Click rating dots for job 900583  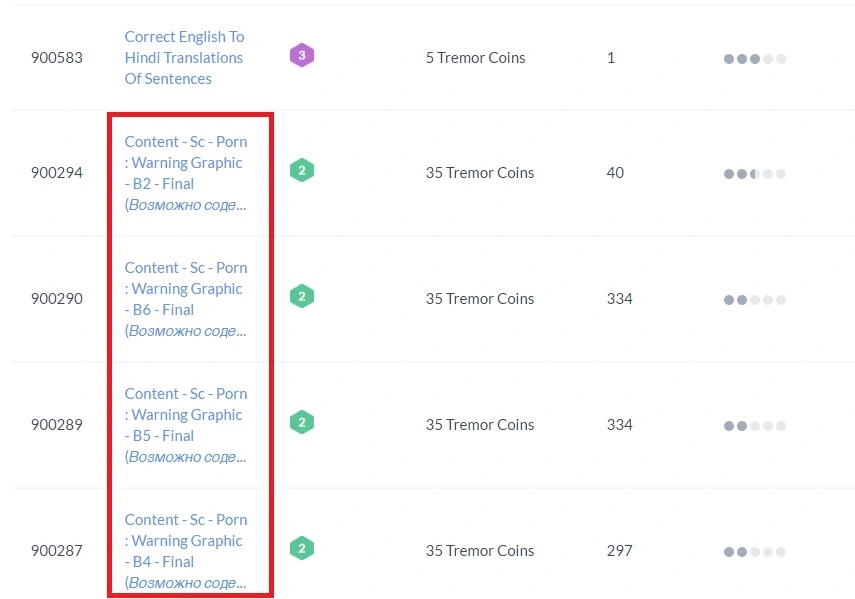pos(755,59)
